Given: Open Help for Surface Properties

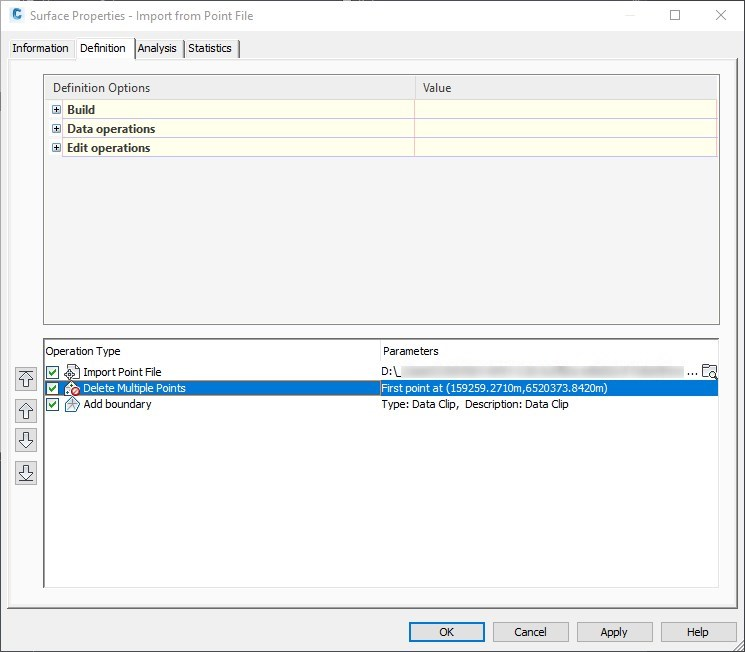Looking at the screenshot, I should coord(698,632).
